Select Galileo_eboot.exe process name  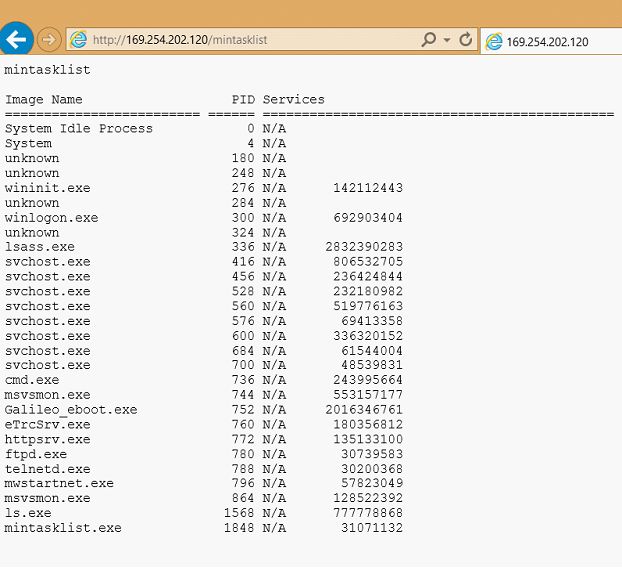71,410
